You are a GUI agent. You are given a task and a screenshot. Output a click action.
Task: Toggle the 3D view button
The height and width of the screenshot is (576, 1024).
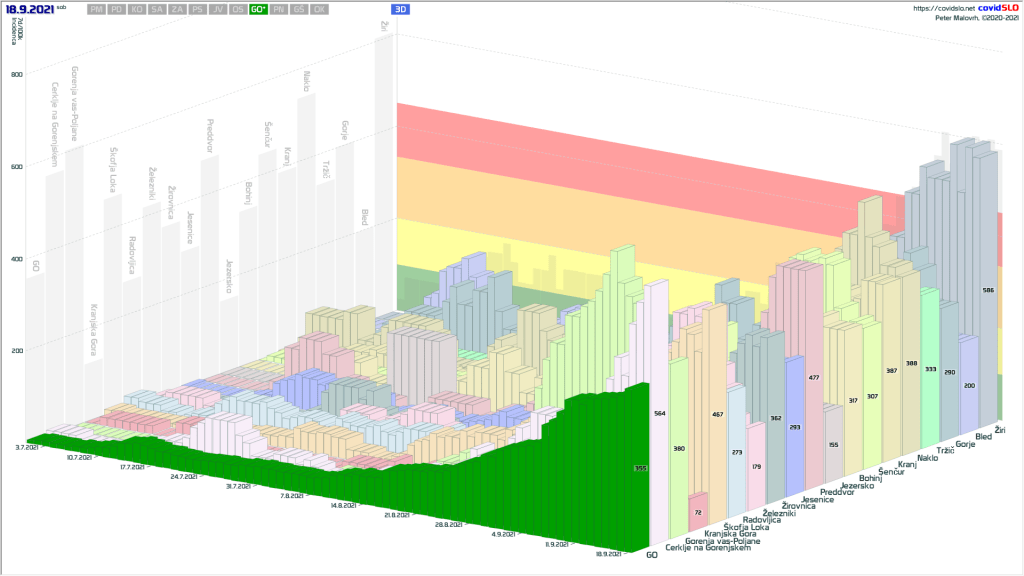pyautogui.click(x=401, y=9)
